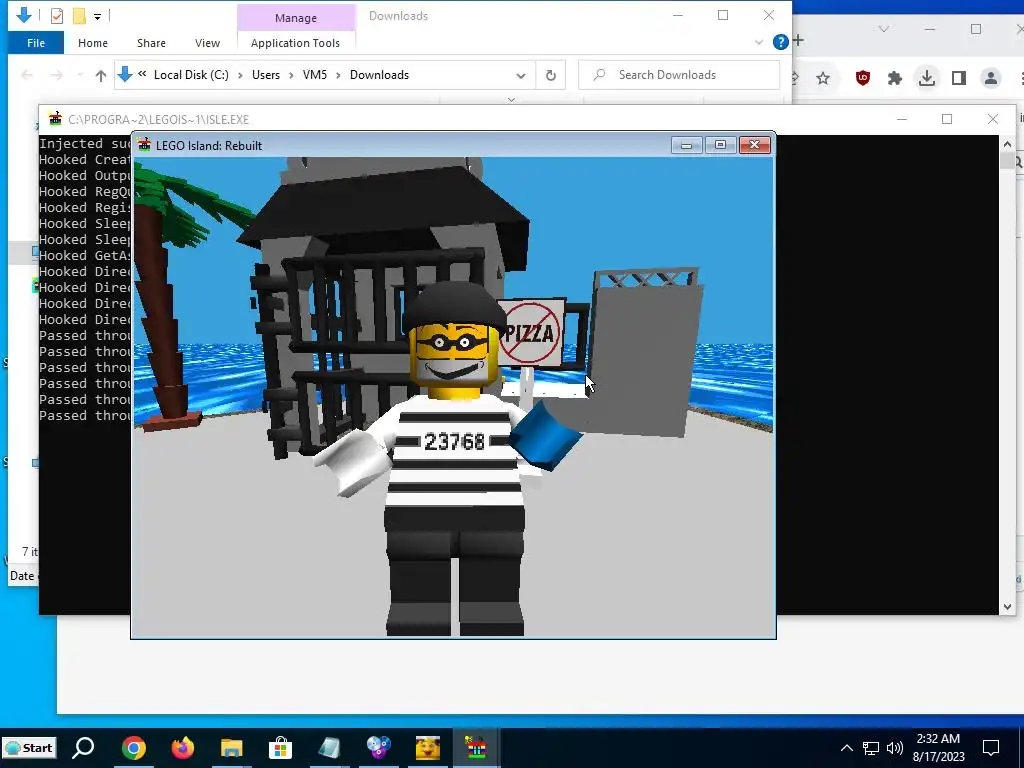This screenshot has height=768, width=1024.
Task: Open File Explorer from the taskbar
Action: (231, 748)
